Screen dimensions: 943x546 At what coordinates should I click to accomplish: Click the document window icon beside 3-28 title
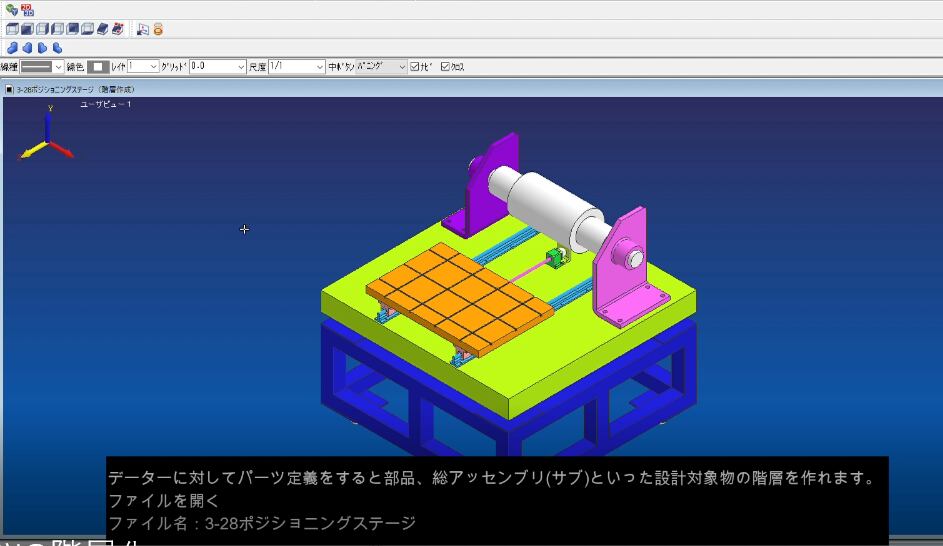(x=9, y=90)
